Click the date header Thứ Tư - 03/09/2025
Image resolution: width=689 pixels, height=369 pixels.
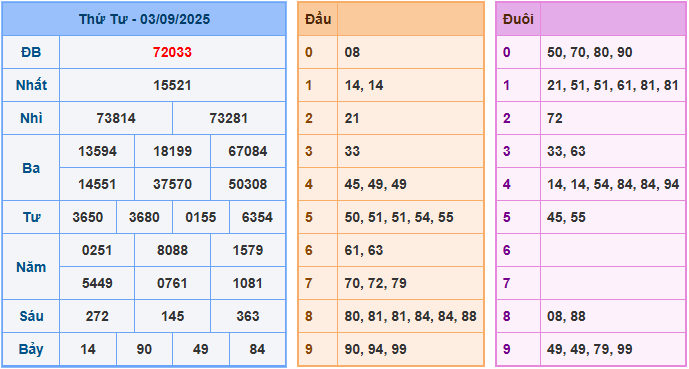[x=144, y=19]
